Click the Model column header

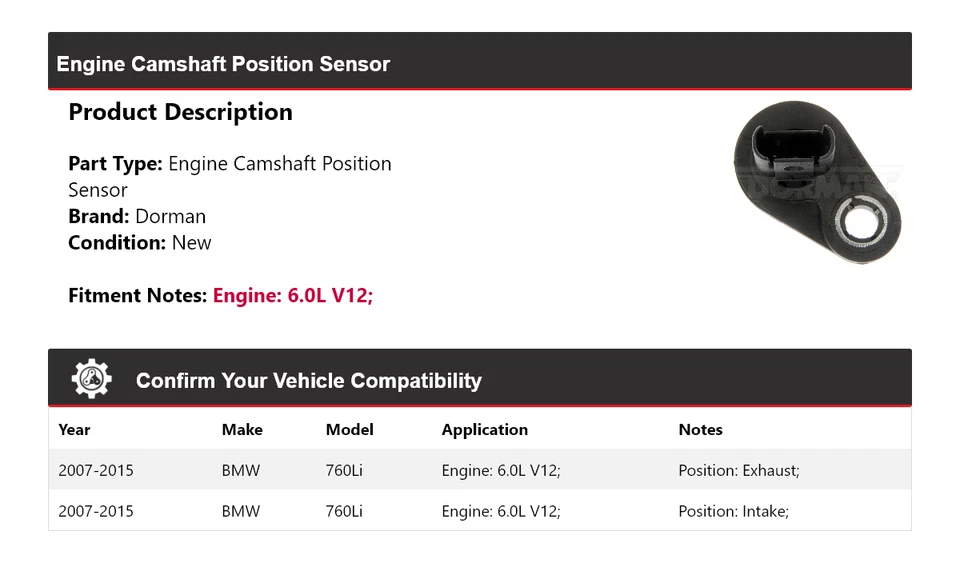(x=349, y=430)
